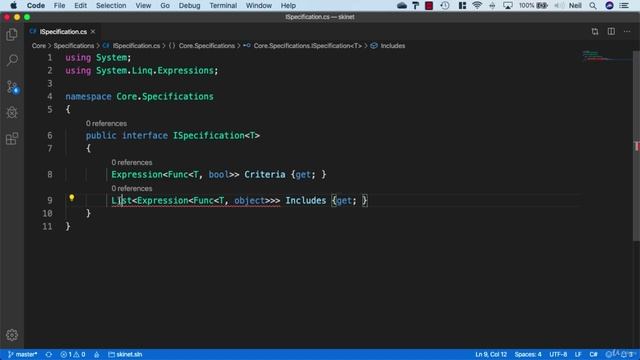640x360 pixels.
Task: Click the Criteria property name on line 8
Action: pyautogui.click(x=264, y=175)
